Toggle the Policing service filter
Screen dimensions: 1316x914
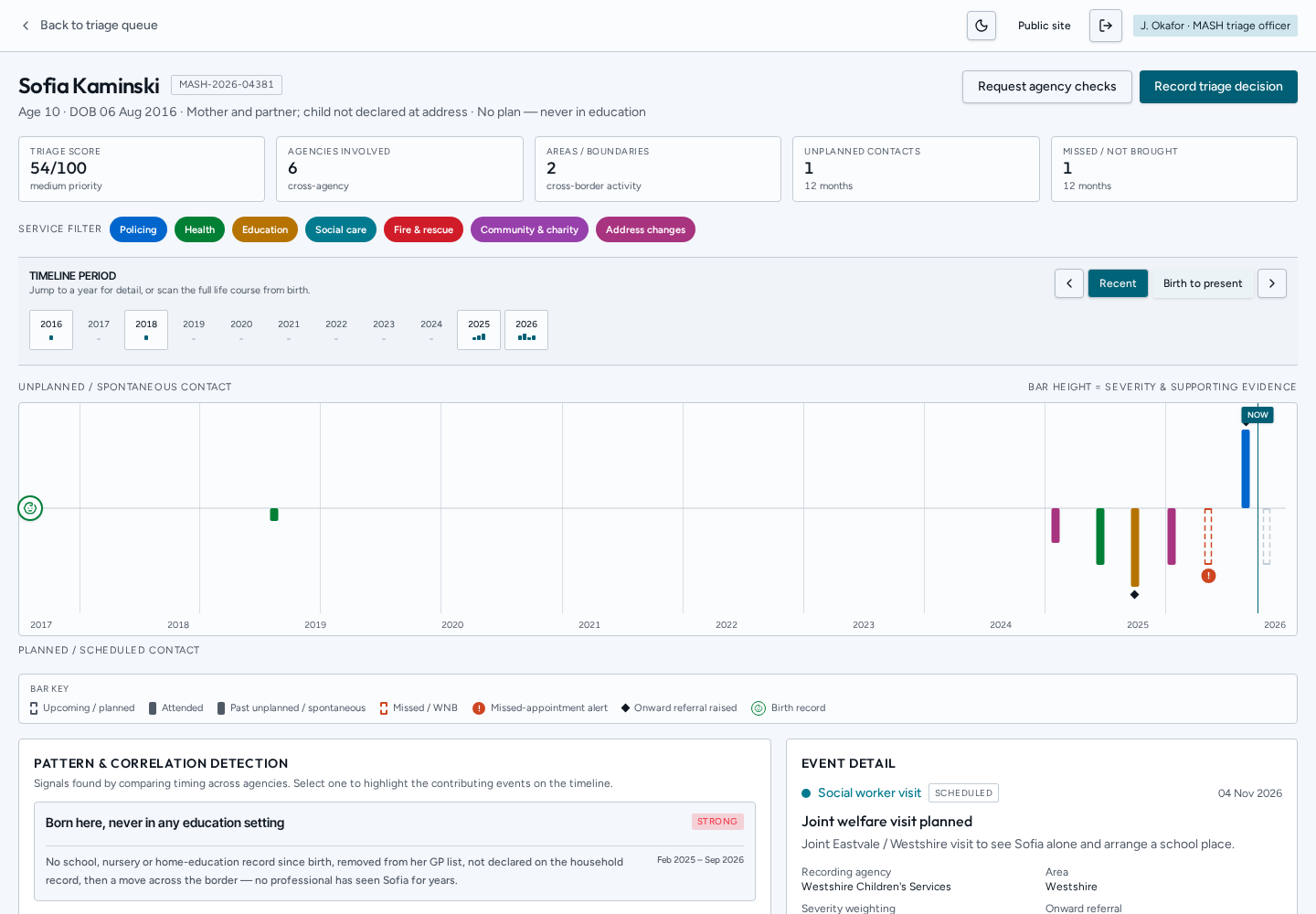[x=138, y=229]
